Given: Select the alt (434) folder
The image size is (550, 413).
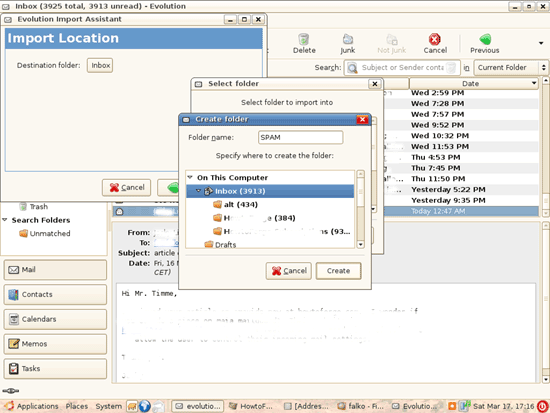Looking at the screenshot, I should coord(241,205).
